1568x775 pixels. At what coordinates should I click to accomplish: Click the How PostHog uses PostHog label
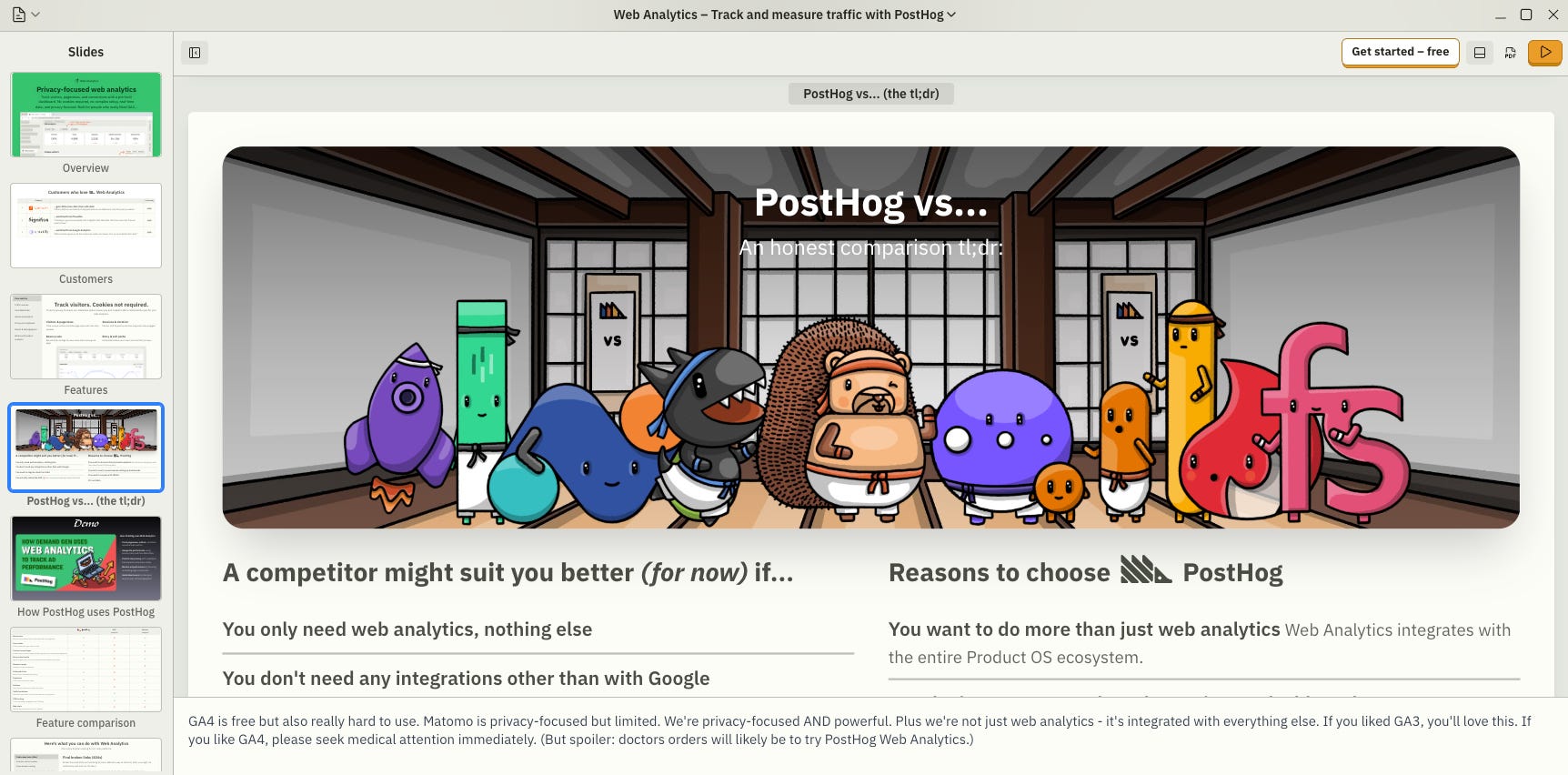[85, 612]
